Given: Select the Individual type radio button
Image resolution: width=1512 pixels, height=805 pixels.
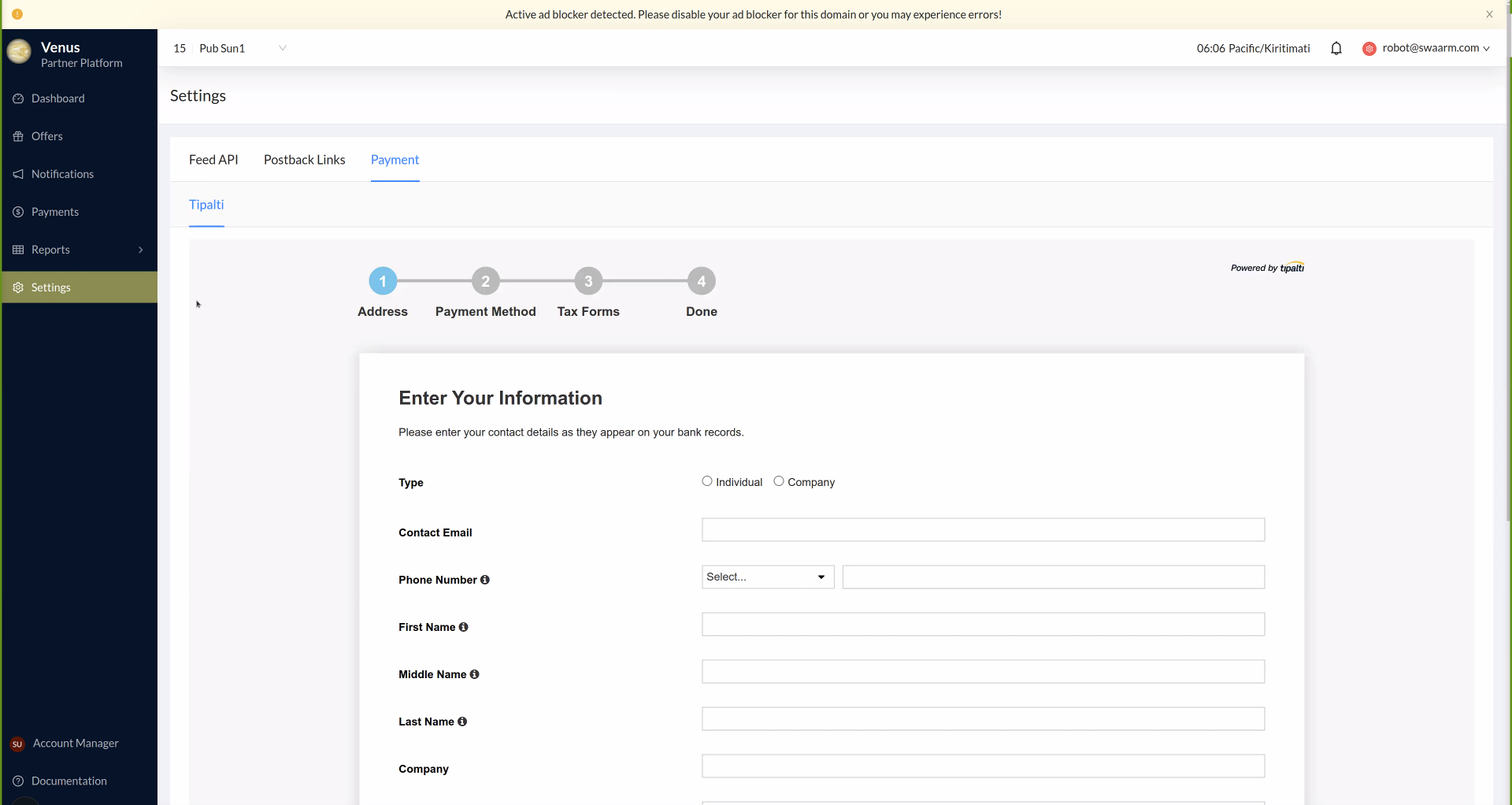Looking at the screenshot, I should (707, 481).
